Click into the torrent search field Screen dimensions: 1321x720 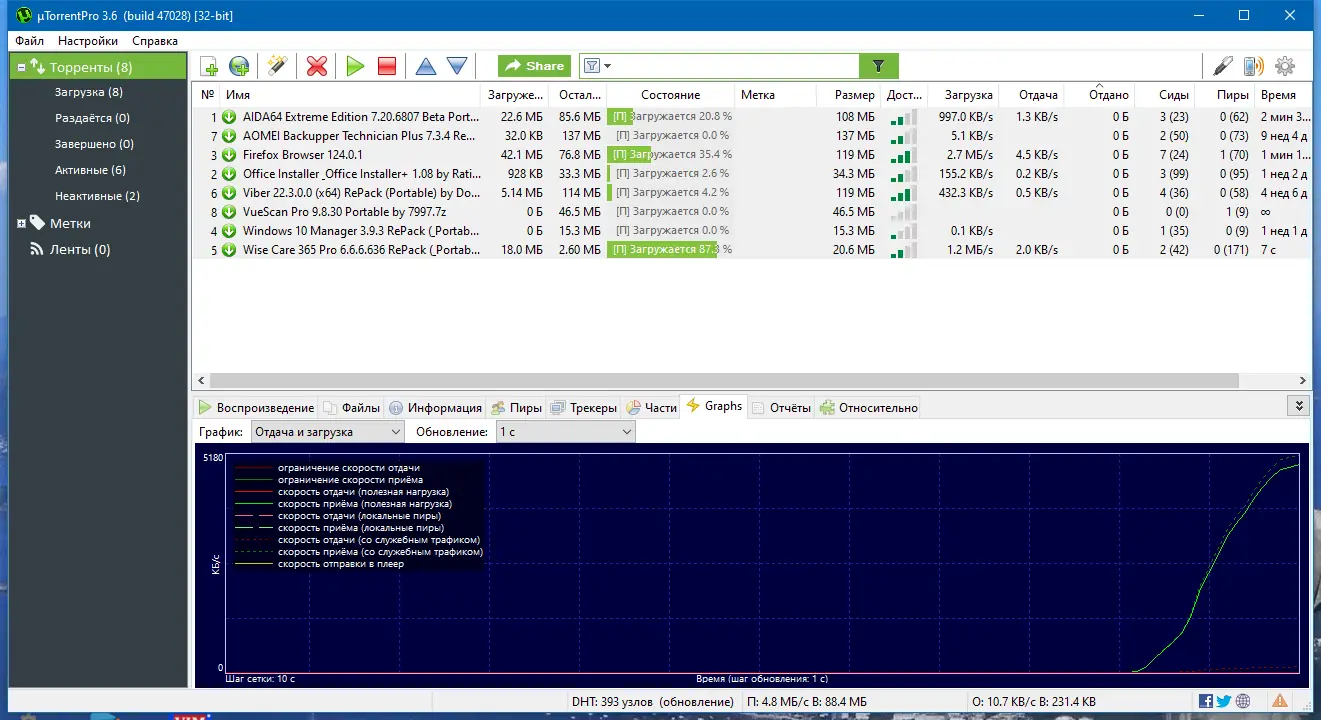coord(735,66)
